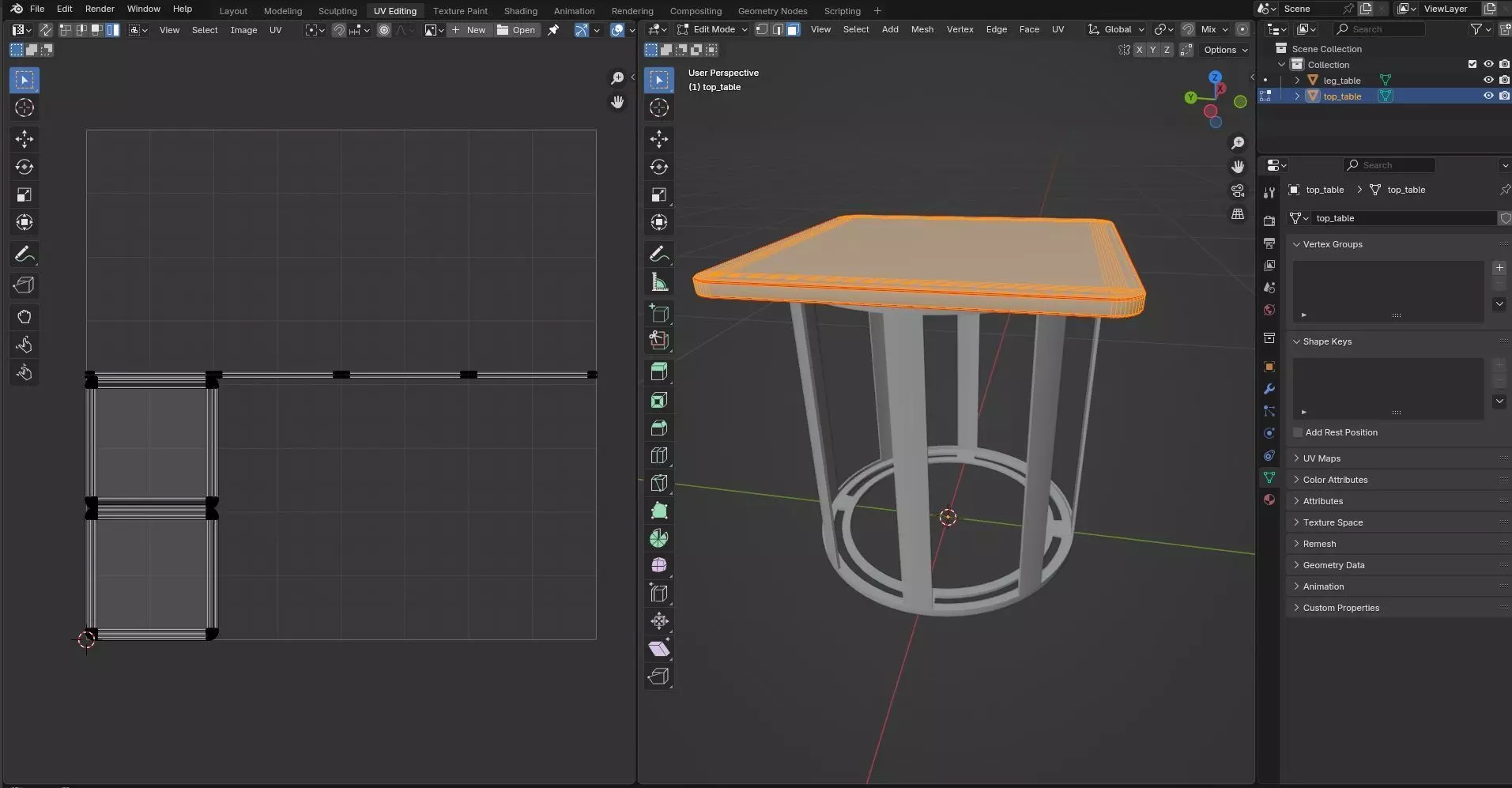Select the 3D viewport Measure tool
1512x788 pixels.
click(659, 282)
